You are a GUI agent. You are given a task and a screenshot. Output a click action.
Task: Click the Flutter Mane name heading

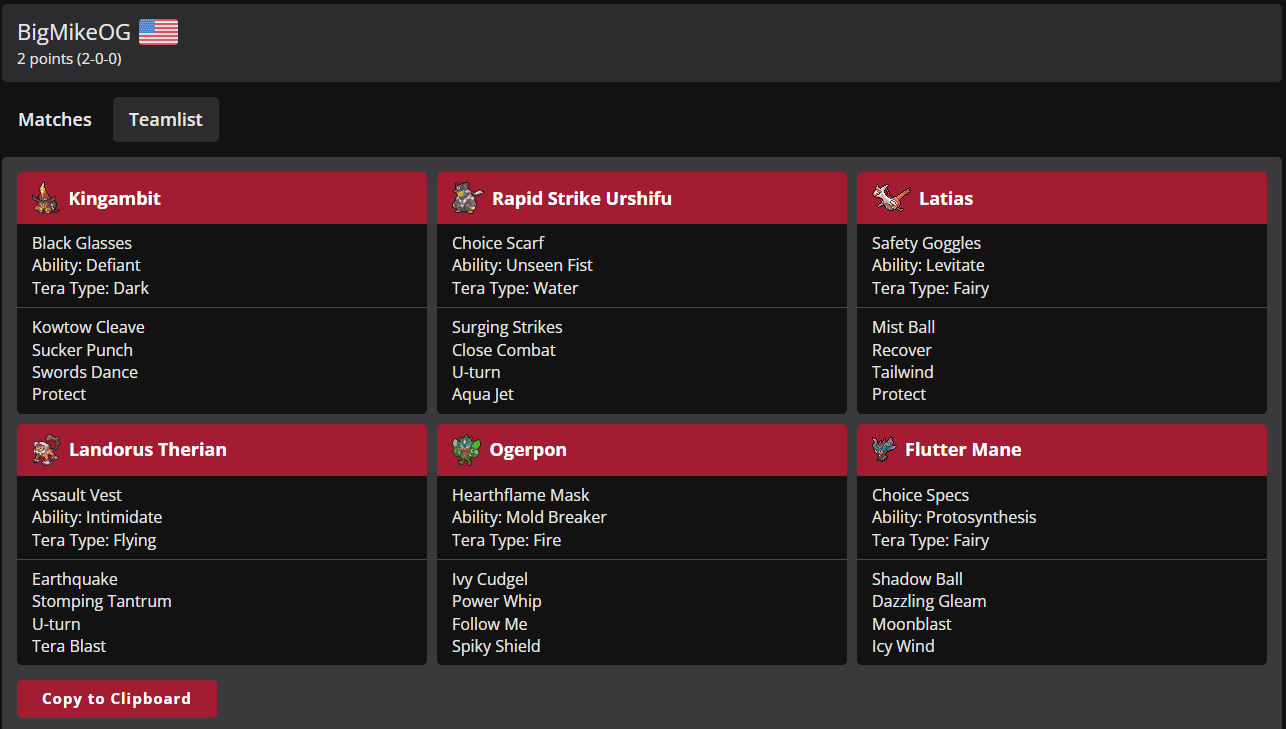tap(963, 450)
